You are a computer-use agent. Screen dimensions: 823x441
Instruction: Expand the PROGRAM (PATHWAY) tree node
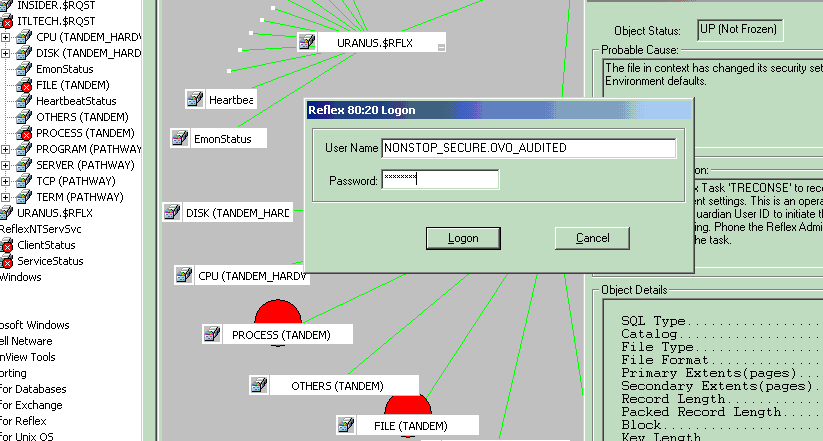coord(5,149)
